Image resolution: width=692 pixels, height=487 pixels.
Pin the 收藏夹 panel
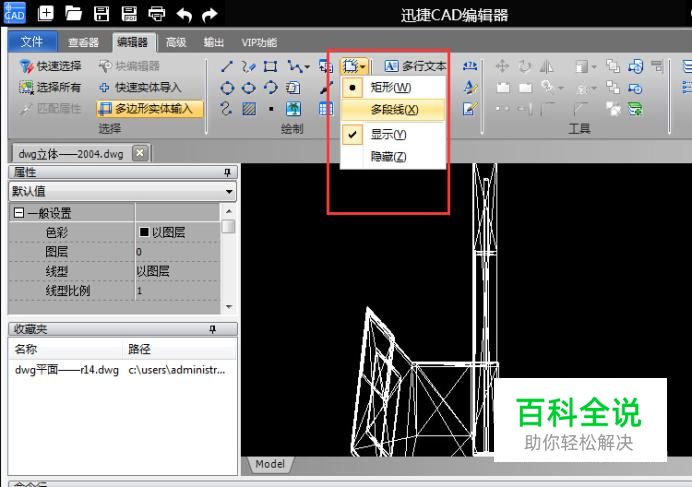click(x=213, y=329)
